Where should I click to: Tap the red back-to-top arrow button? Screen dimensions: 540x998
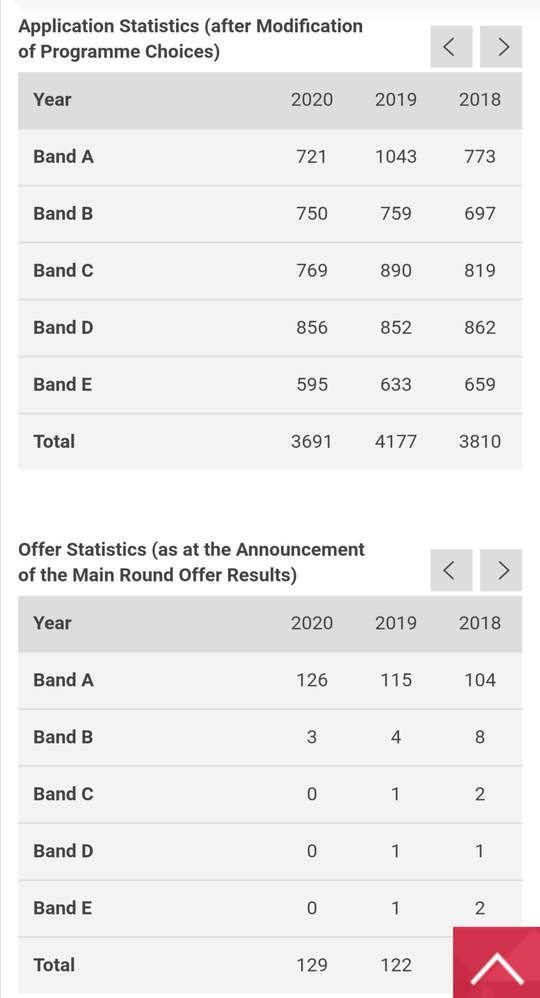coord(497,962)
